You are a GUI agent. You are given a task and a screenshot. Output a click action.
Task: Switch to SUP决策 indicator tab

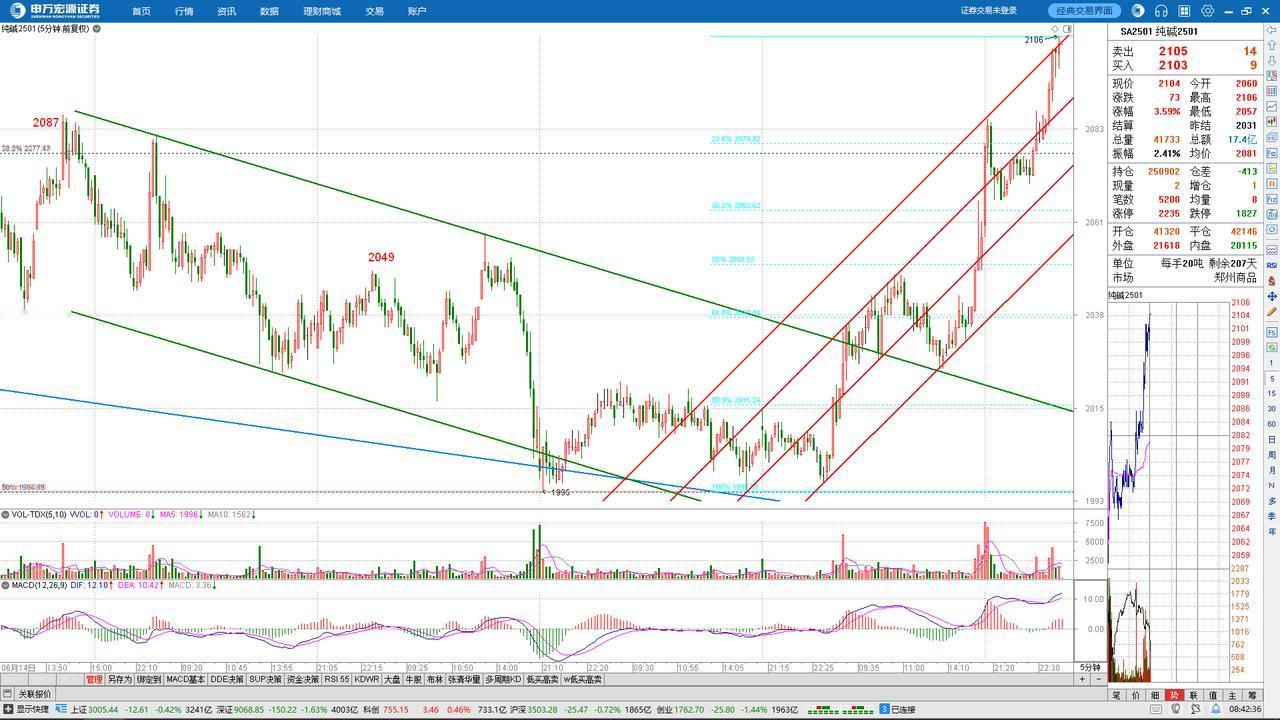(x=265, y=680)
